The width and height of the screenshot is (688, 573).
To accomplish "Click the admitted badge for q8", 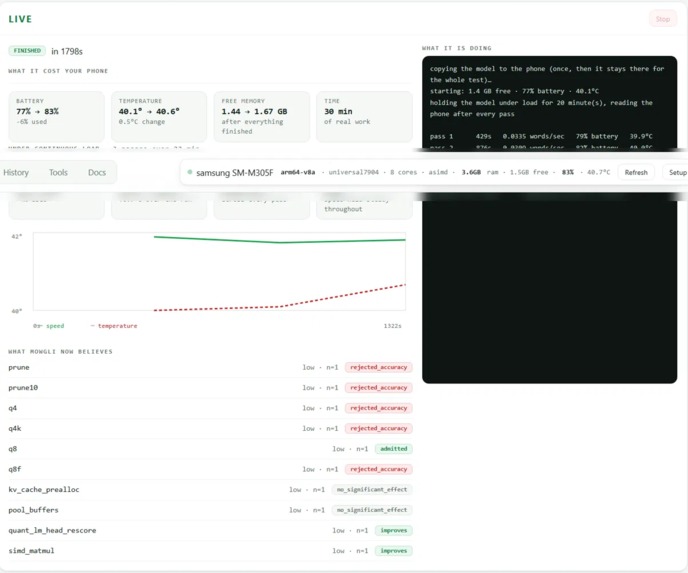I will (x=394, y=449).
